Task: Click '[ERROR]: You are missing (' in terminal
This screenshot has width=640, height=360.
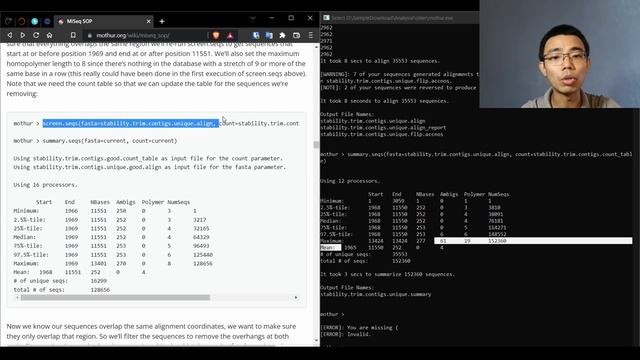Action: [359, 327]
